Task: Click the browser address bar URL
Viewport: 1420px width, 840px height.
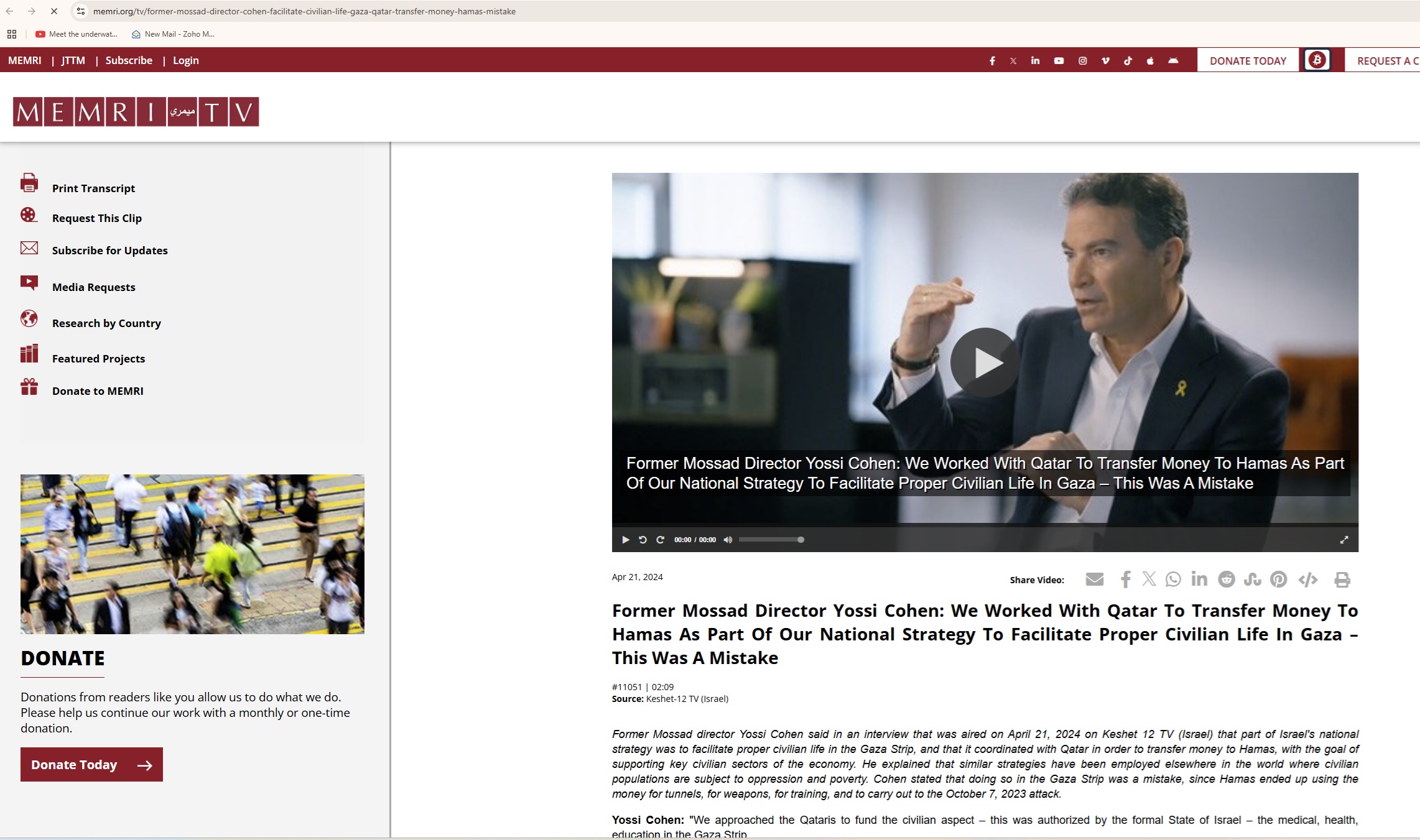Action: tap(304, 11)
